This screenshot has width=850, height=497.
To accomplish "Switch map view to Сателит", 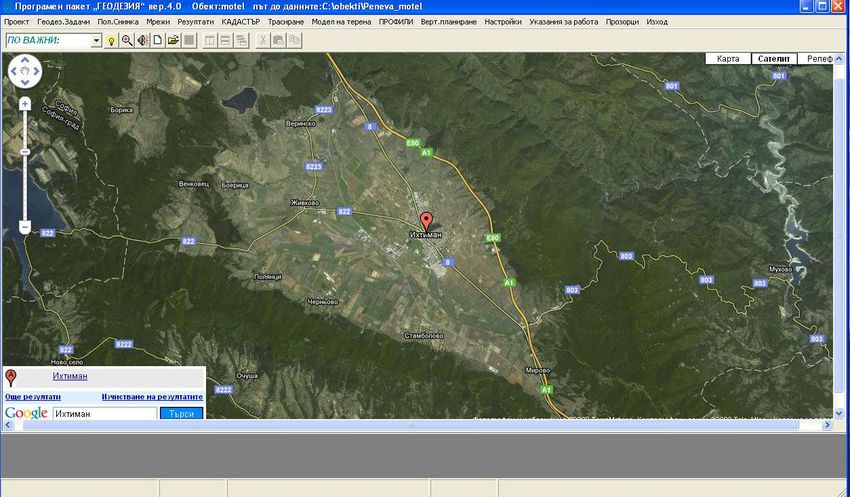I will (x=774, y=59).
